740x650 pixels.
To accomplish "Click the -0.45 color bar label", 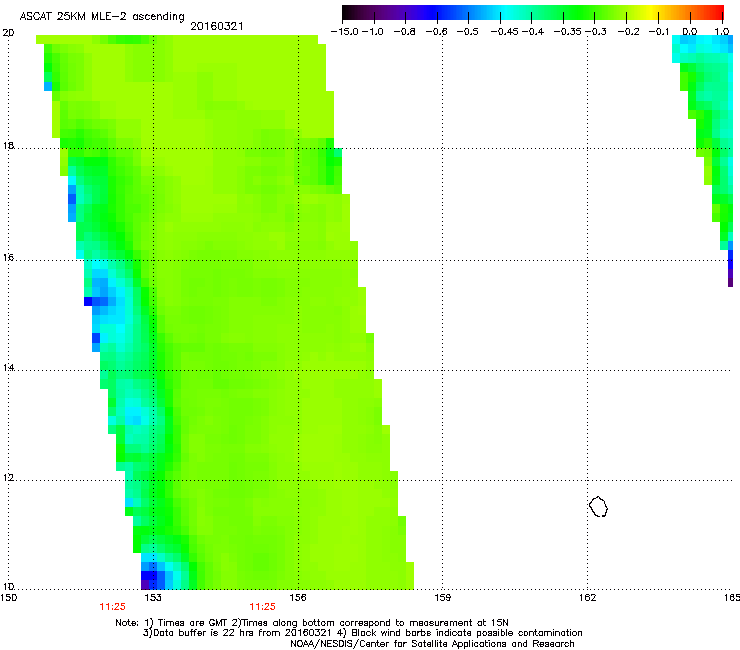I will click(505, 32).
